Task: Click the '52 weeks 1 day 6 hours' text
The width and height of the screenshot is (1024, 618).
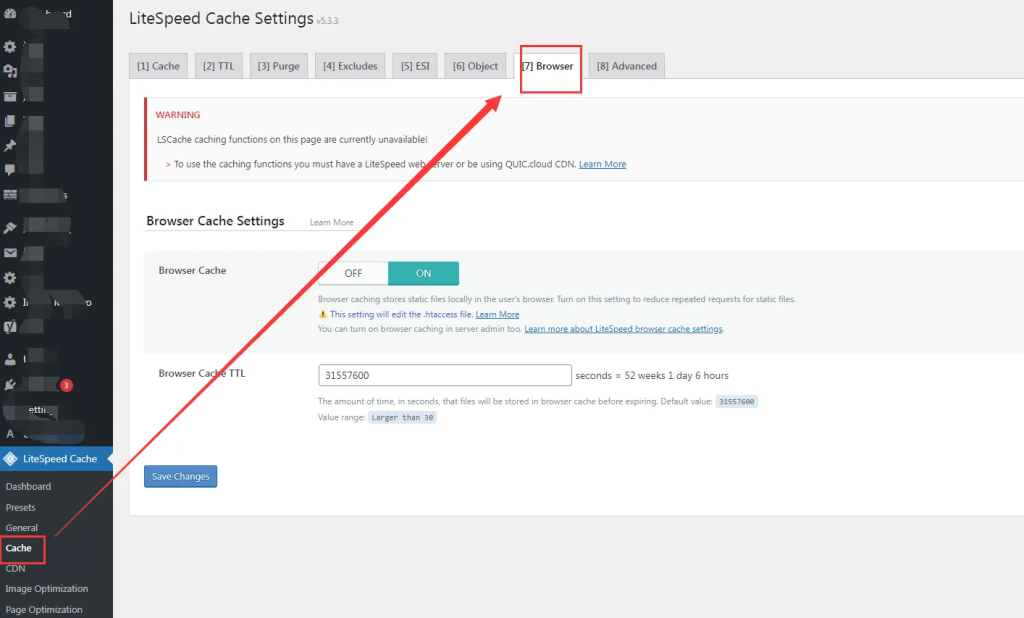Action: [677, 375]
